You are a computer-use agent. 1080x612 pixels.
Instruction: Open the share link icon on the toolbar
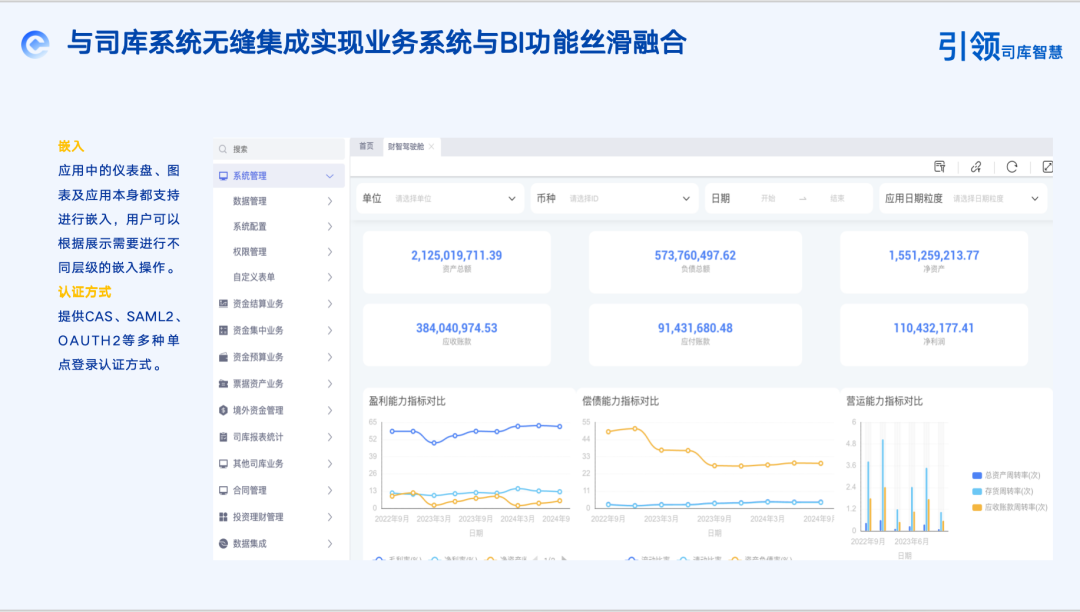pyautogui.click(x=975, y=168)
